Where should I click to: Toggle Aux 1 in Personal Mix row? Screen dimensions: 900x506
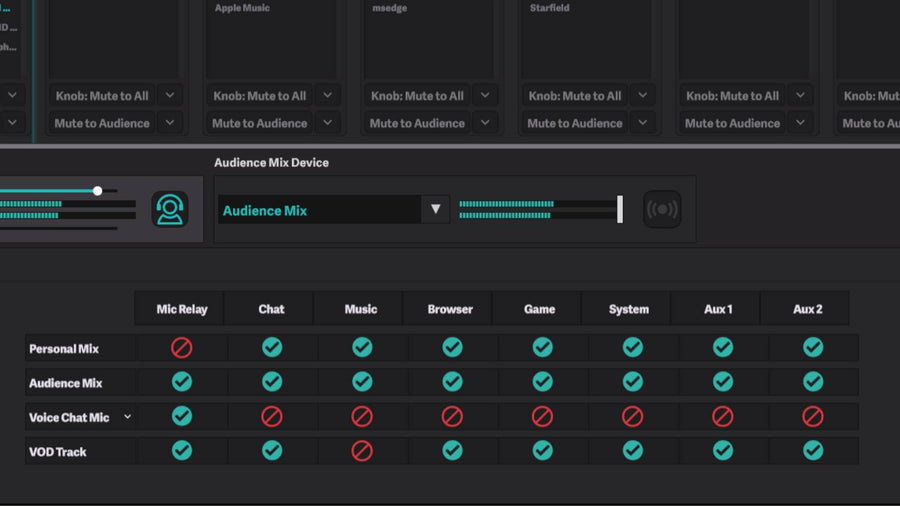click(x=723, y=348)
